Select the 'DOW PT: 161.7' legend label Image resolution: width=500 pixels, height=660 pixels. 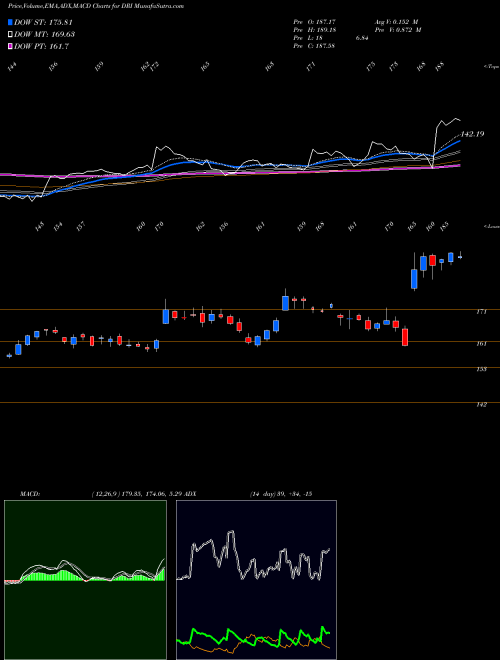[41, 46]
